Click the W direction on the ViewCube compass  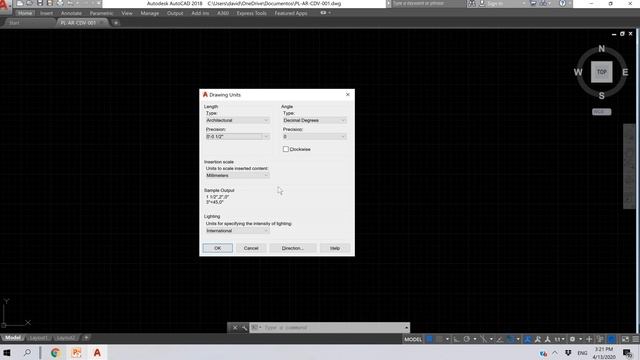[578, 72]
